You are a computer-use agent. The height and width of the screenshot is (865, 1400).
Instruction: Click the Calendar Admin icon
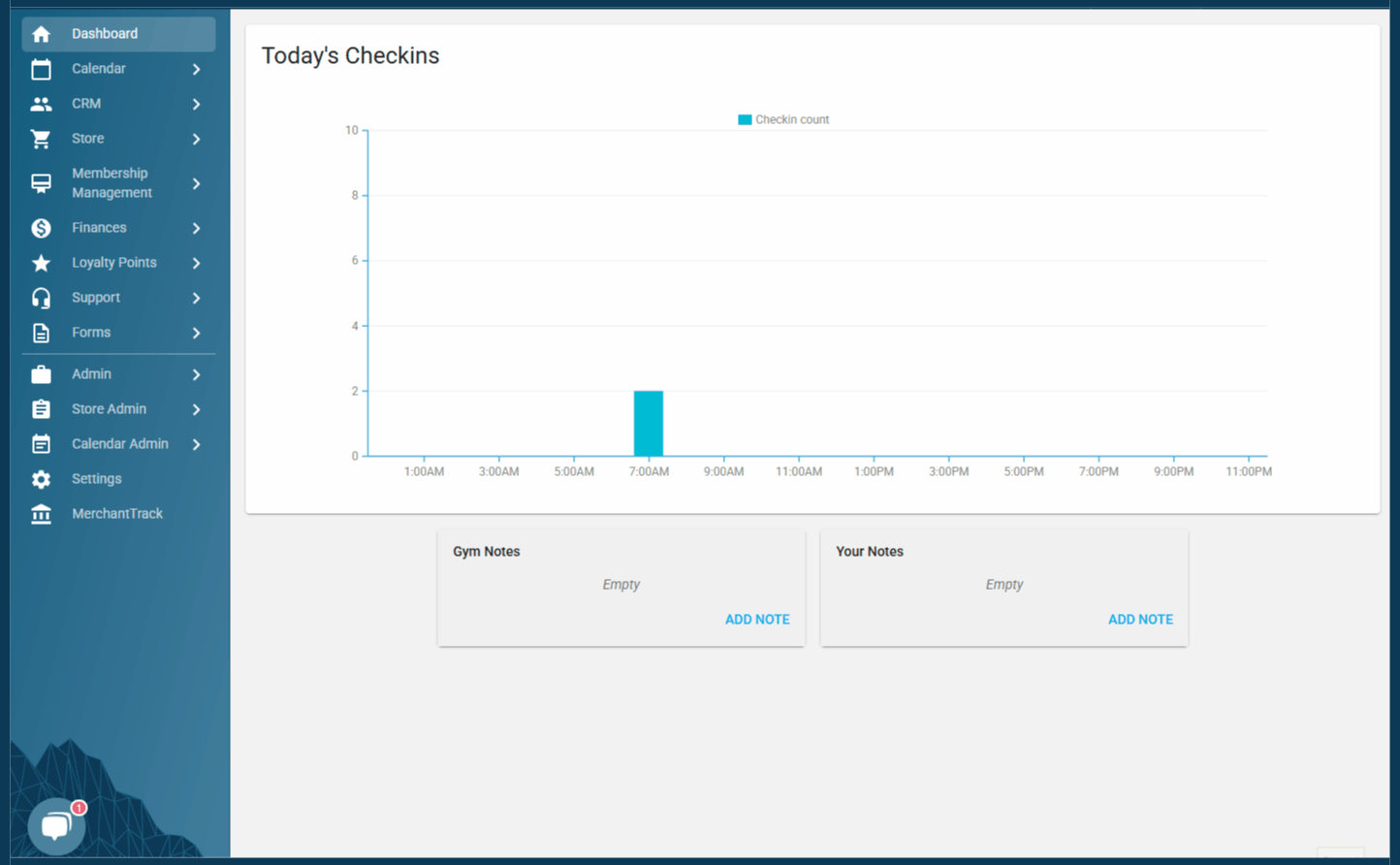coord(41,444)
